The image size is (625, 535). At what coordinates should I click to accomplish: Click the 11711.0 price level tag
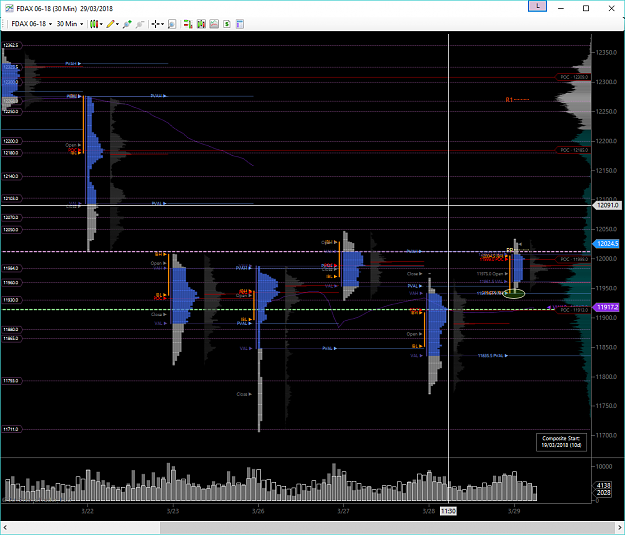pos(11,429)
